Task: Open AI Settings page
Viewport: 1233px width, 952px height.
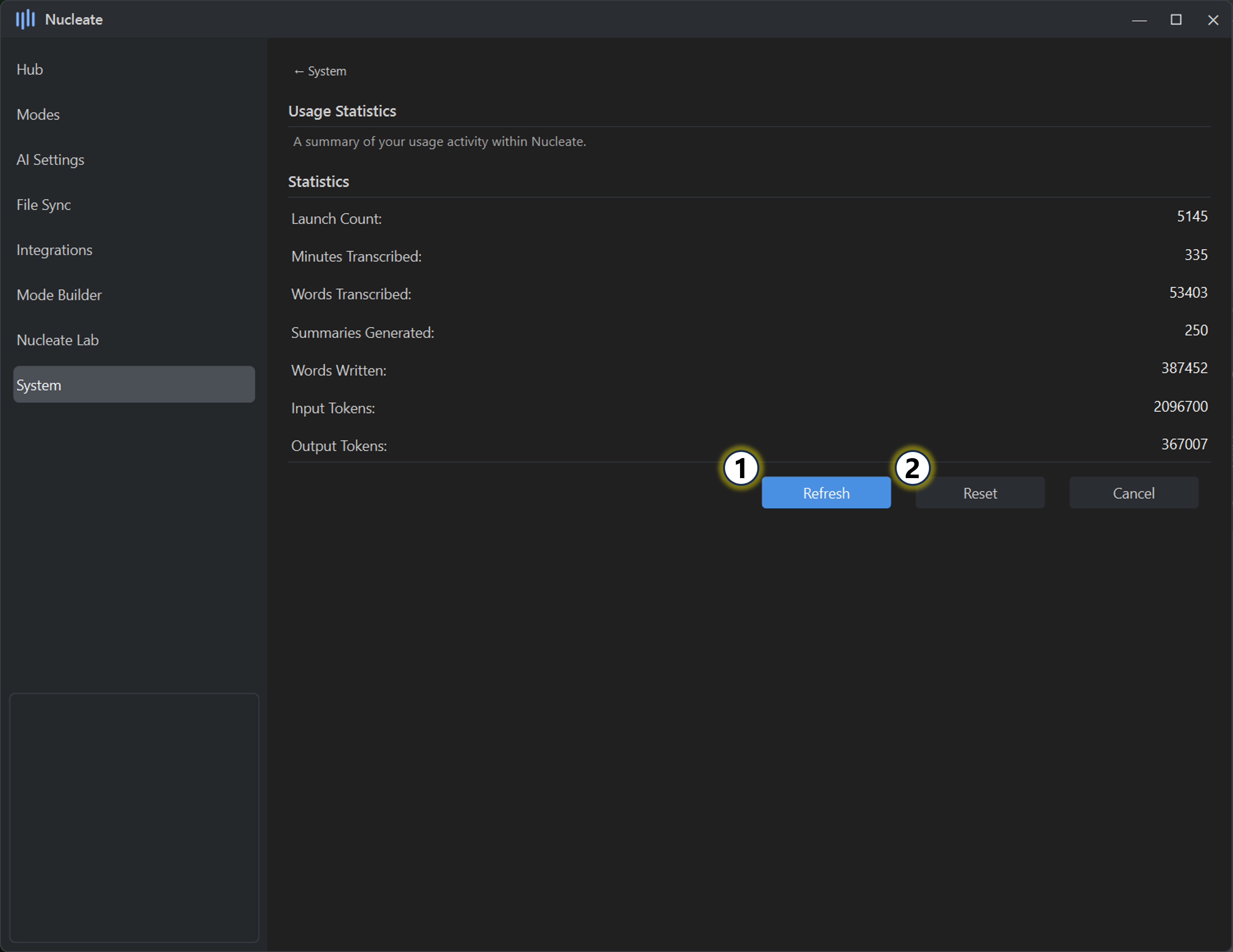Action: (50, 160)
